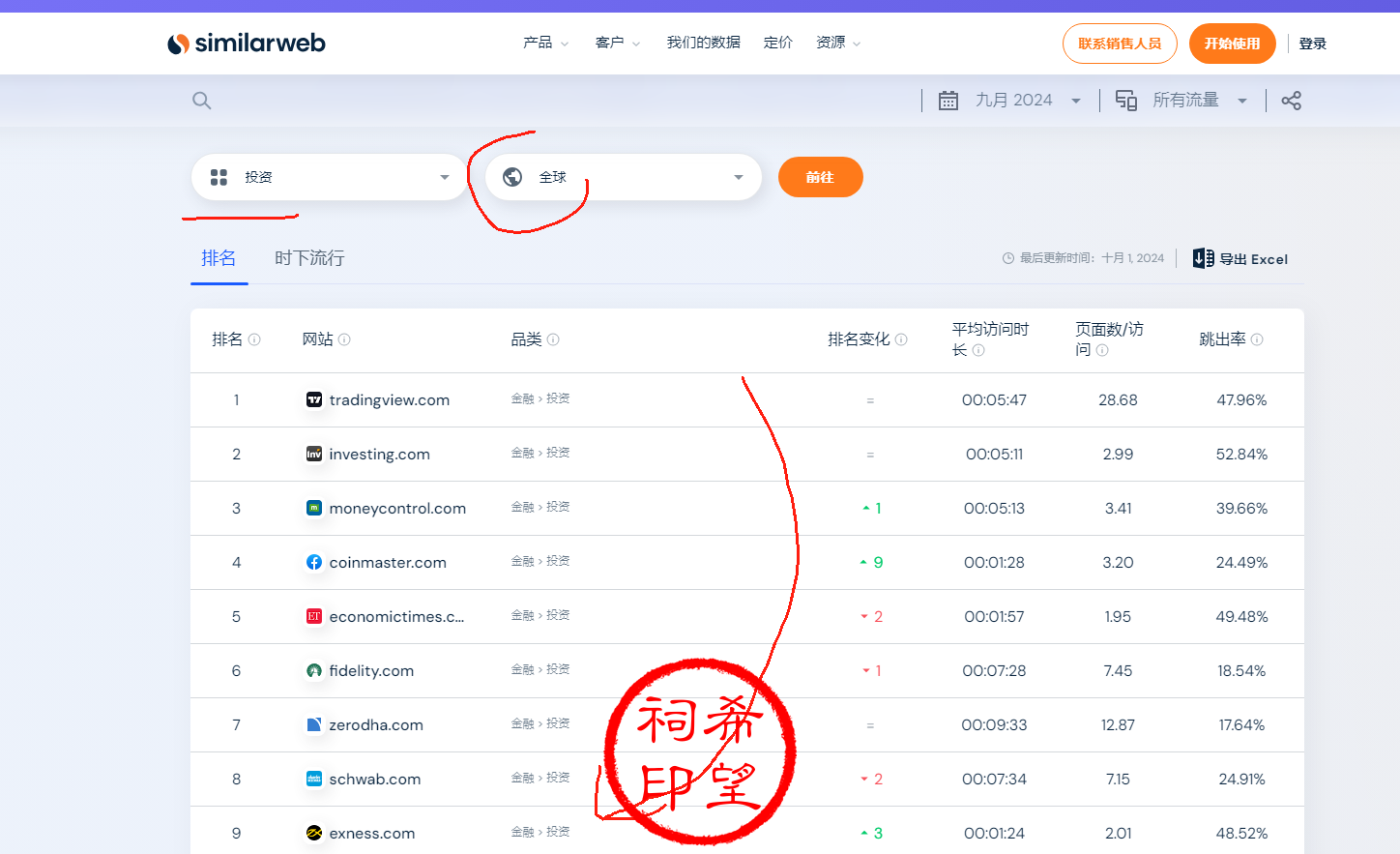Open the 所有流量 traffic dropdown
The height and width of the screenshot is (854, 1400).
click(1181, 101)
